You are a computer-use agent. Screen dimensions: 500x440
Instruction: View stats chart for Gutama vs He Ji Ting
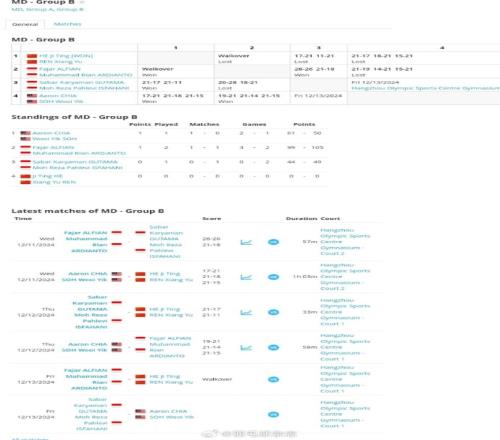pyautogui.click(x=246, y=312)
